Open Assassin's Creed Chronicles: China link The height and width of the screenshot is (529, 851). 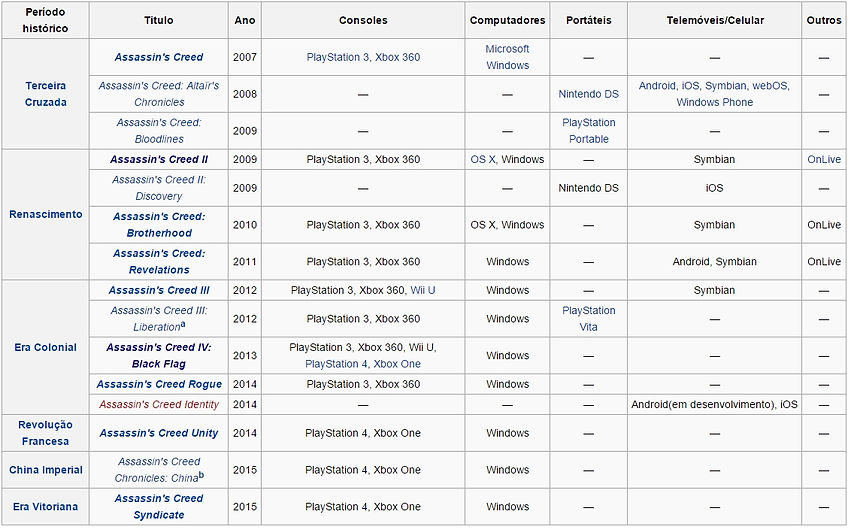158,470
